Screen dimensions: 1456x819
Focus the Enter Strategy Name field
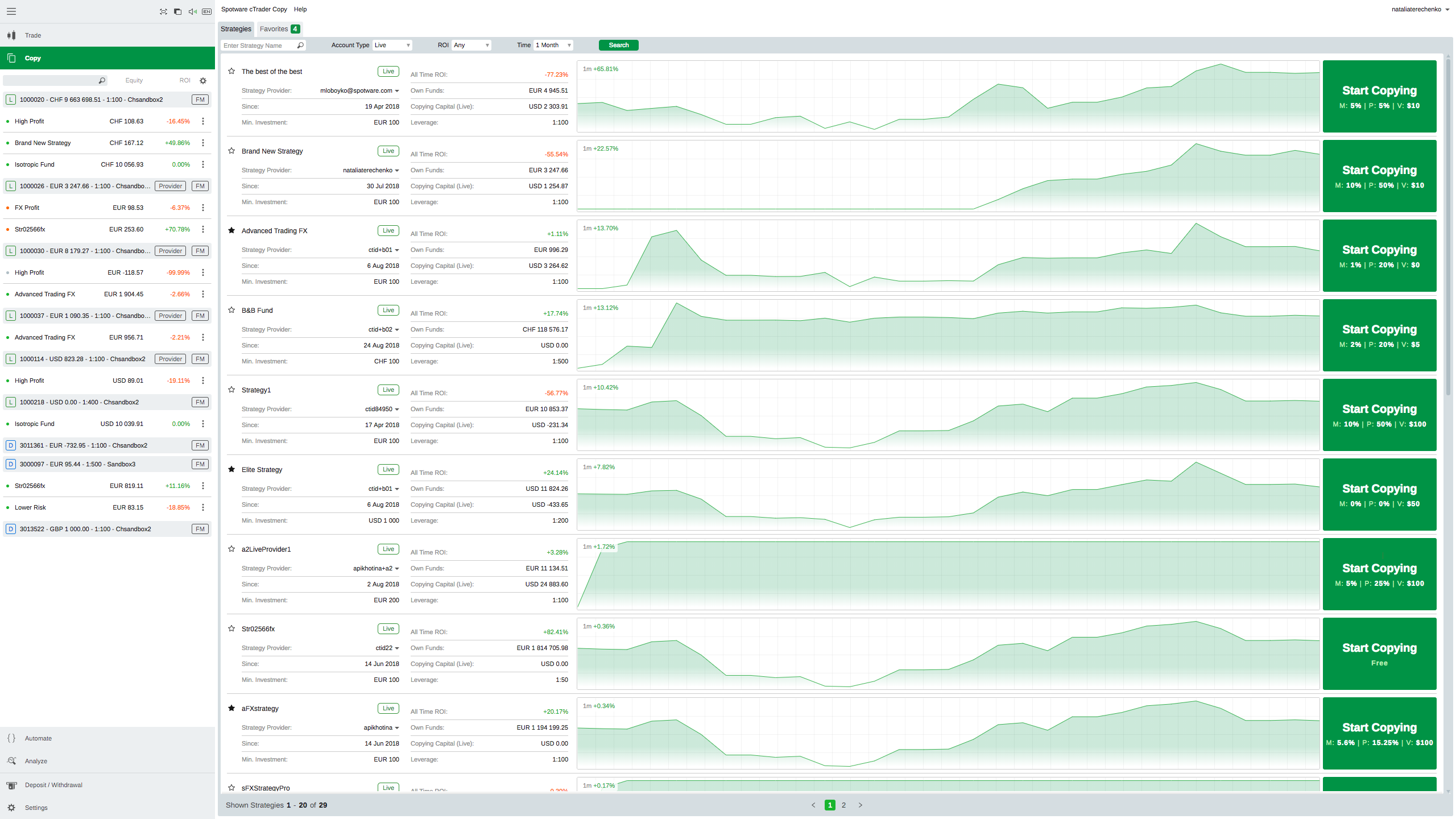coord(263,45)
